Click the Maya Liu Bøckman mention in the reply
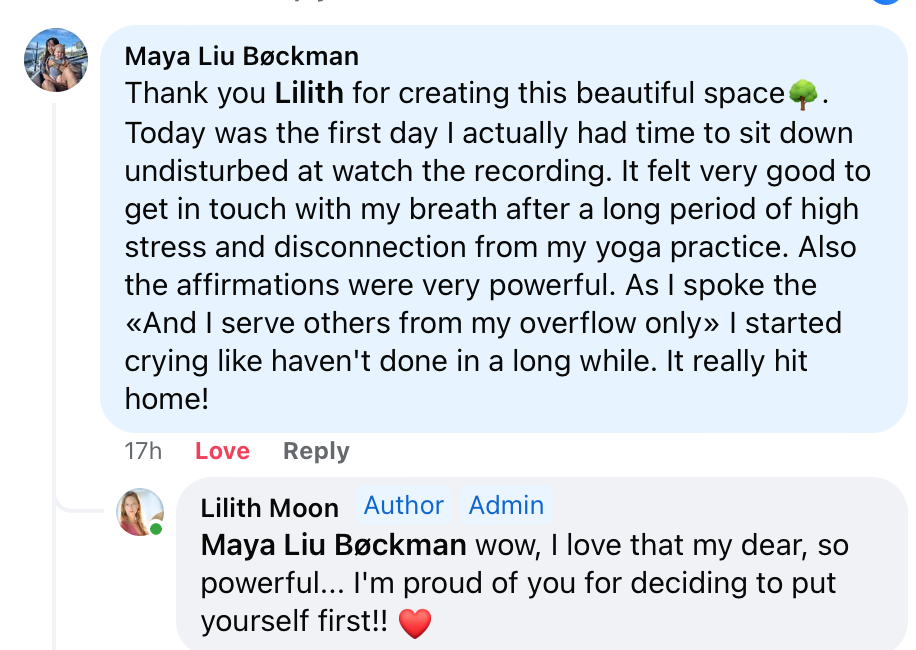The image size is (916, 650). click(x=333, y=545)
